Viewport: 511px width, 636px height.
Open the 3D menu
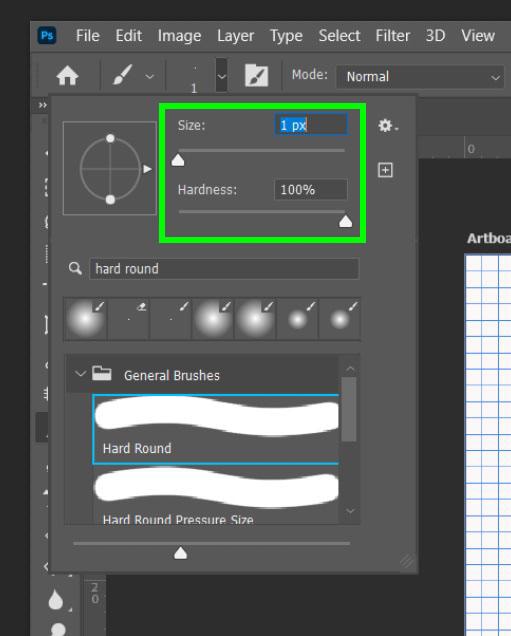[435, 36]
